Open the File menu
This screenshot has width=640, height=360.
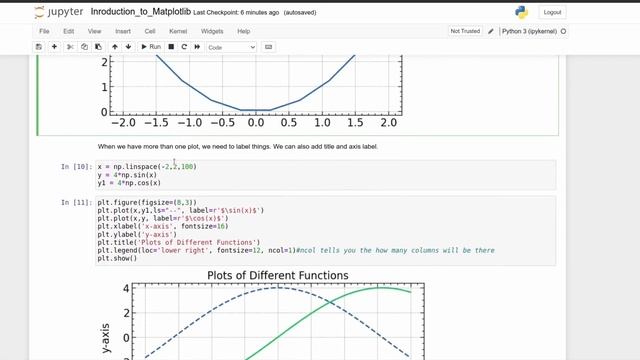click(x=44, y=31)
